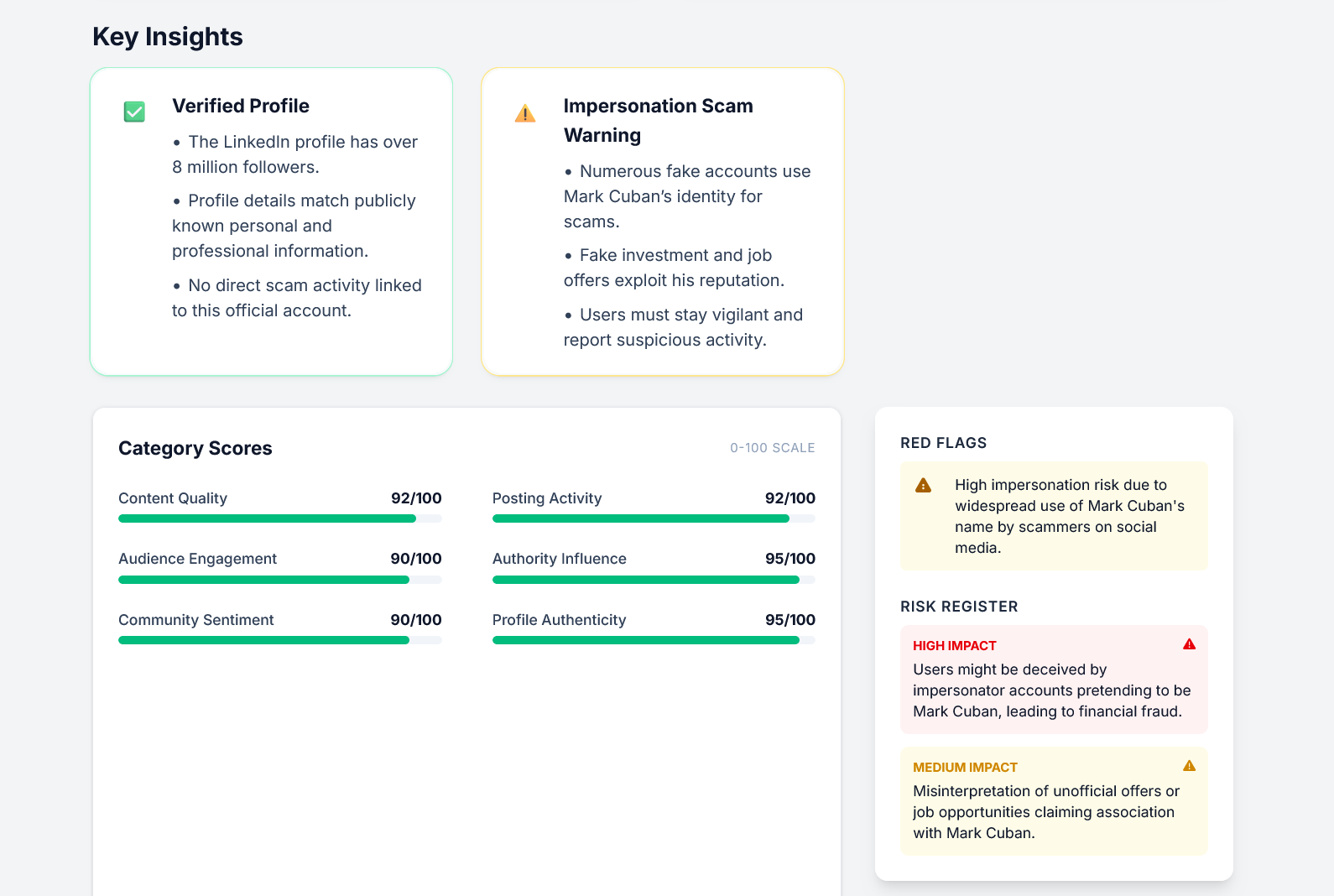This screenshot has height=896, width=1334.
Task: Click the orange Impersonation Scam Warning triangle
Action: [525, 113]
